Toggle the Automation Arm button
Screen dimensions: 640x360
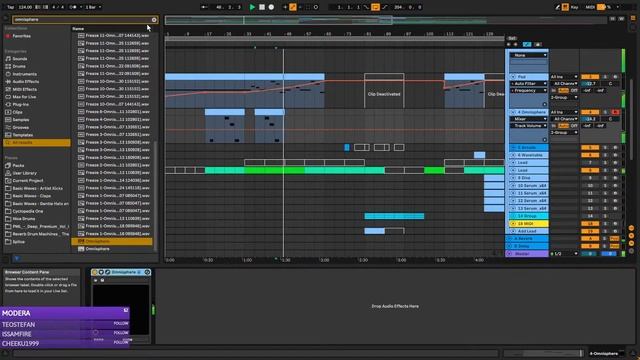pos(293,7)
